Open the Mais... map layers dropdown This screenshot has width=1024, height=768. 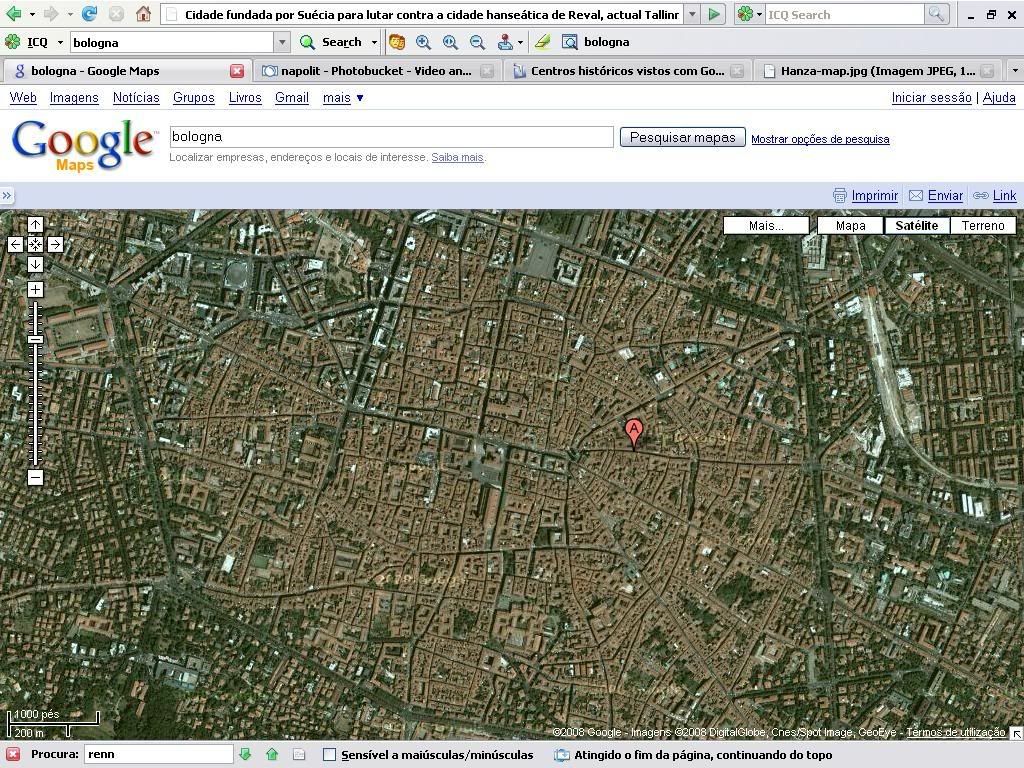click(766, 225)
